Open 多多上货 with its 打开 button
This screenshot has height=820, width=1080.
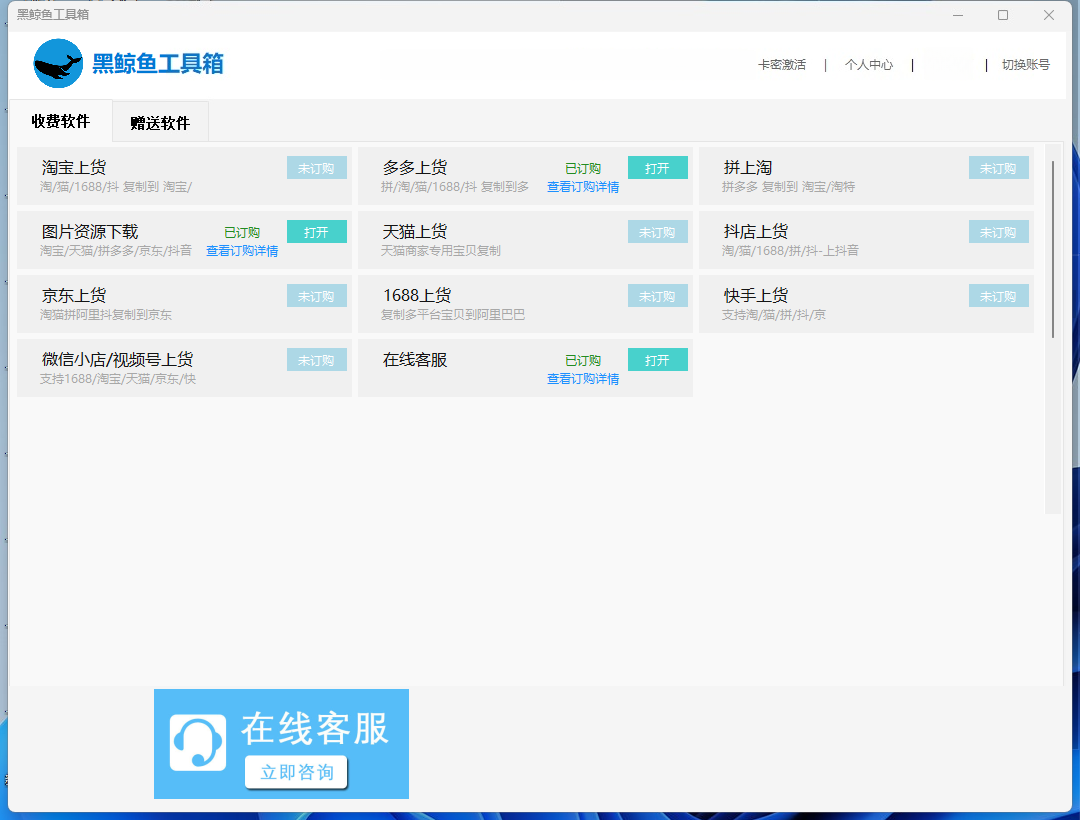click(657, 168)
